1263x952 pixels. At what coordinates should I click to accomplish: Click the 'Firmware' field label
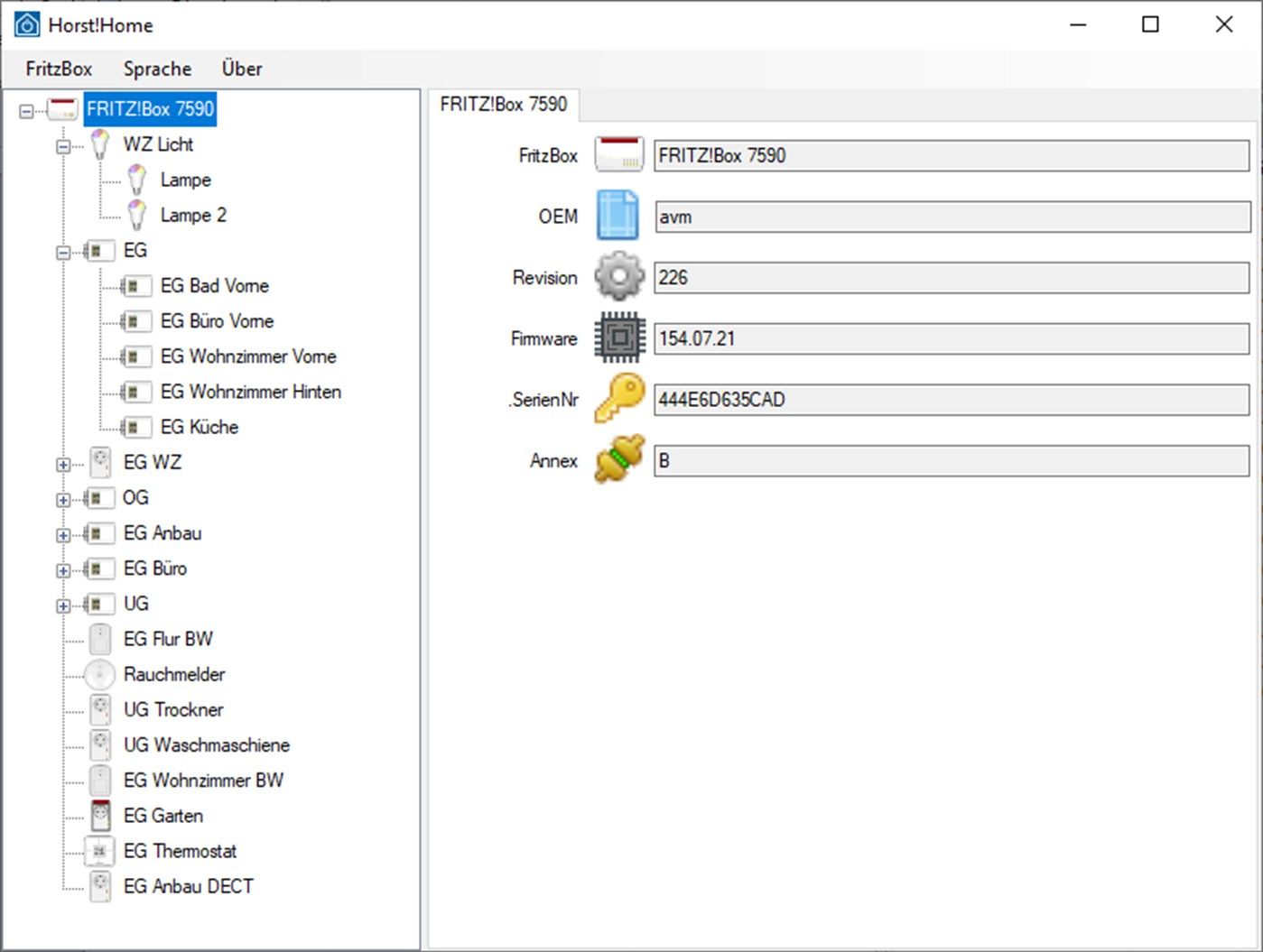tap(544, 339)
